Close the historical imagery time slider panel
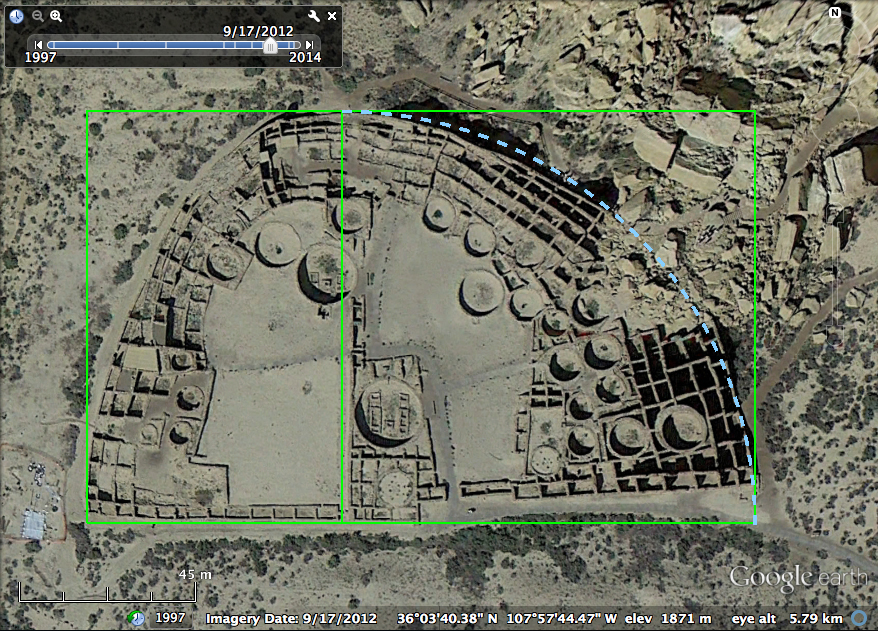878x631 pixels. (332, 16)
